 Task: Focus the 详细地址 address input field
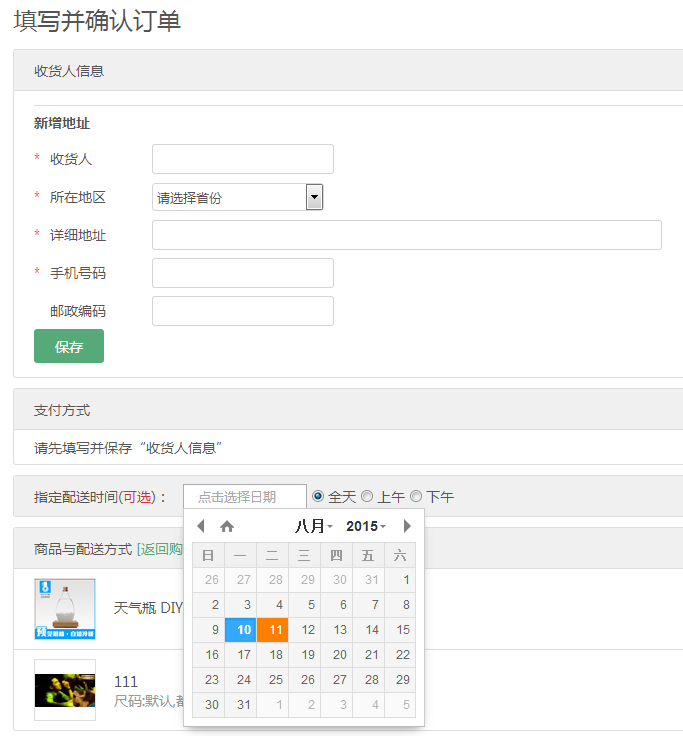tap(406, 235)
